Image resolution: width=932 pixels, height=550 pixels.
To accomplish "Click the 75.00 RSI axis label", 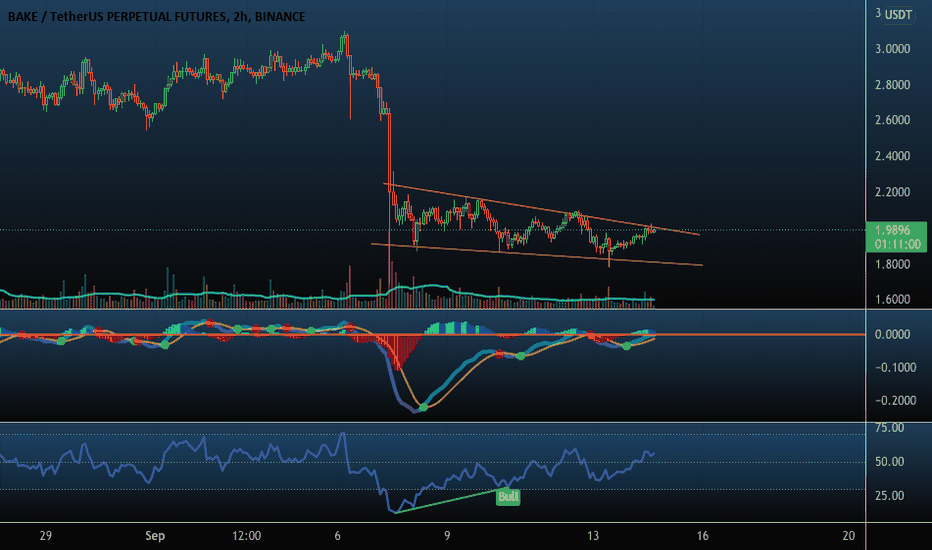I will click(x=890, y=428).
